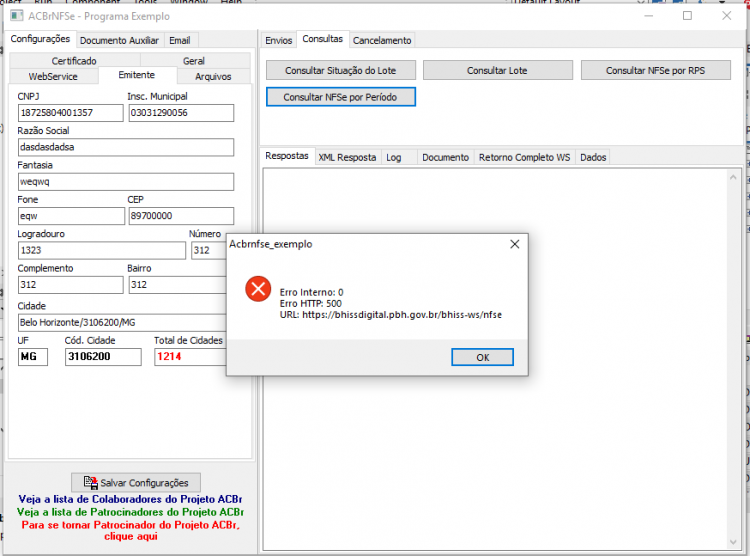750x556 pixels.
Task: Open the Cancelamento tab
Action: click(382, 41)
